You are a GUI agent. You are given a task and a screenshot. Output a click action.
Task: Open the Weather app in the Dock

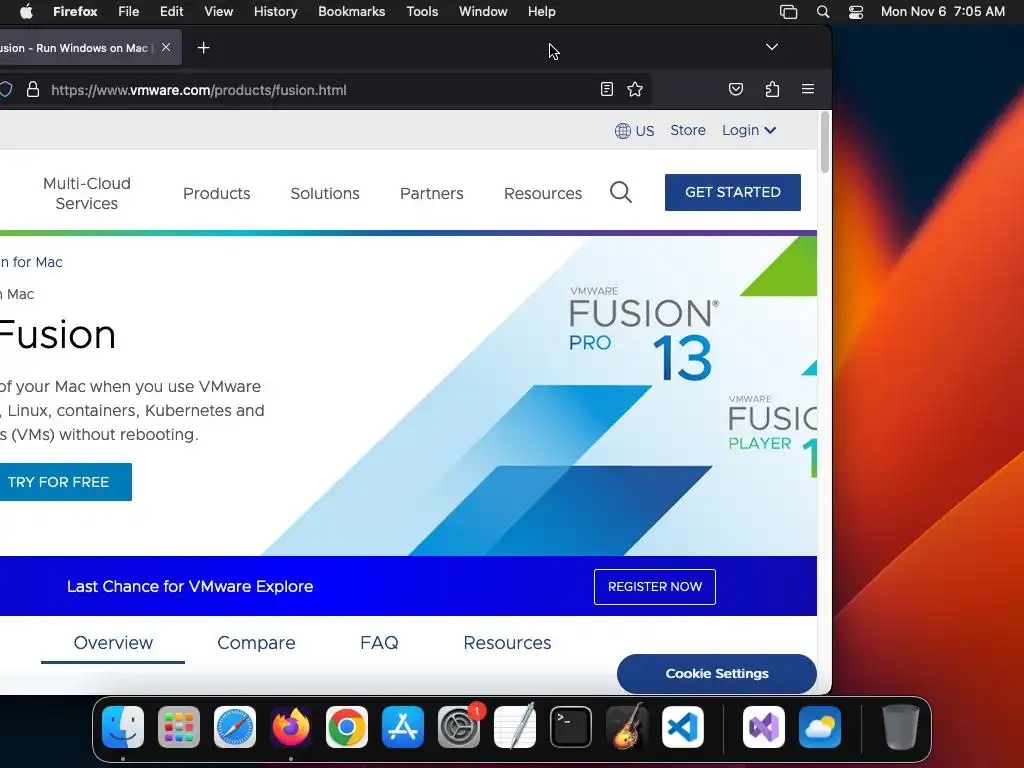[820, 727]
